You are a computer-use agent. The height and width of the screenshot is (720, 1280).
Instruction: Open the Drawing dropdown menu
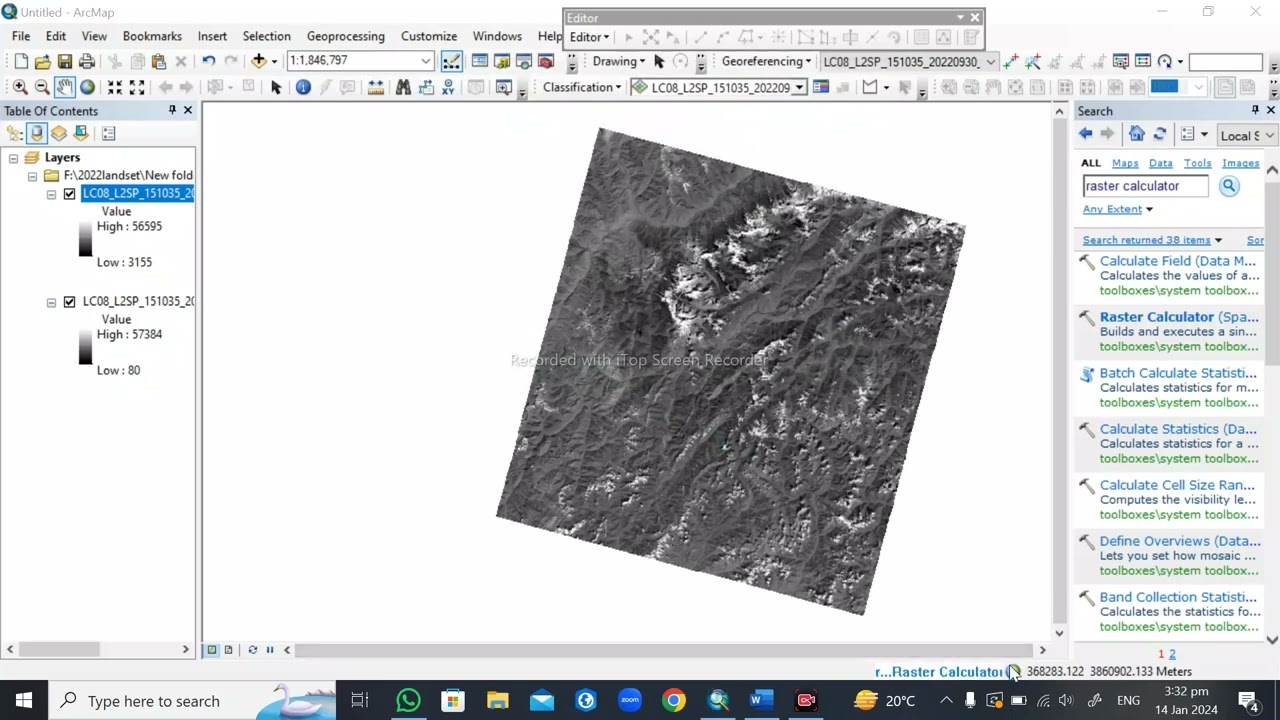coord(618,62)
